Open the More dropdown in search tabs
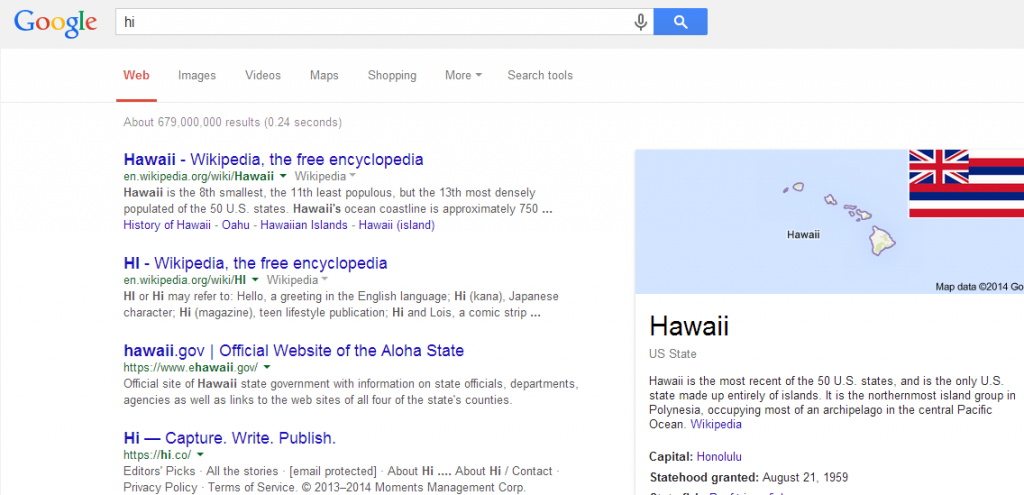This screenshot has height=495, width=1024. pos(463,75)
